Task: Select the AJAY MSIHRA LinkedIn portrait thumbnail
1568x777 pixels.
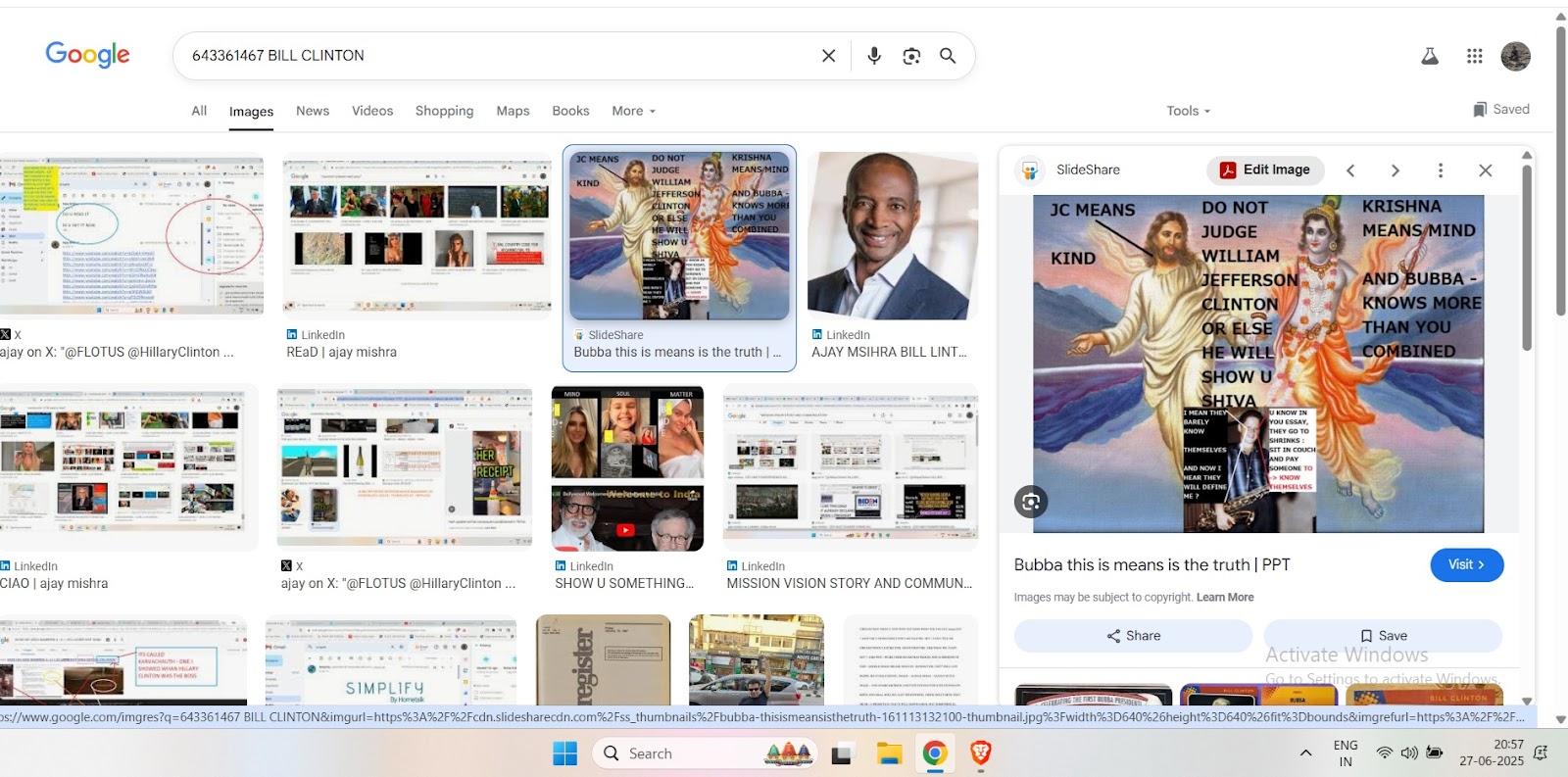Action: [x=892, y=236]
